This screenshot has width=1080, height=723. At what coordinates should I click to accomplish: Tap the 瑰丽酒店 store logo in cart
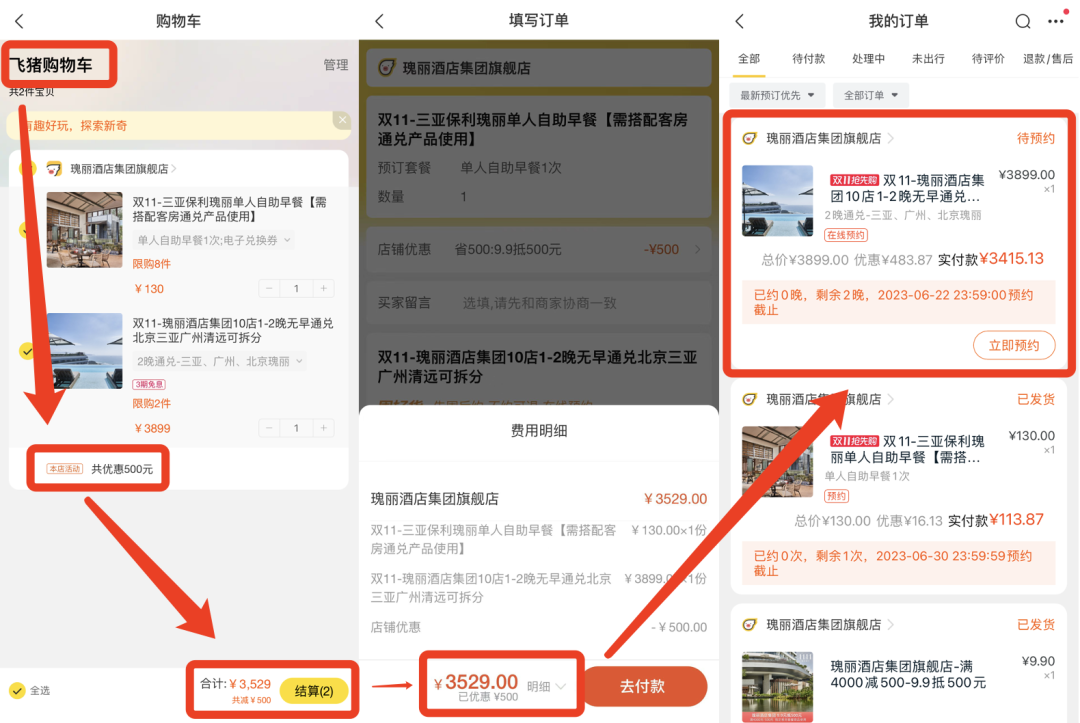pos(54,169)
